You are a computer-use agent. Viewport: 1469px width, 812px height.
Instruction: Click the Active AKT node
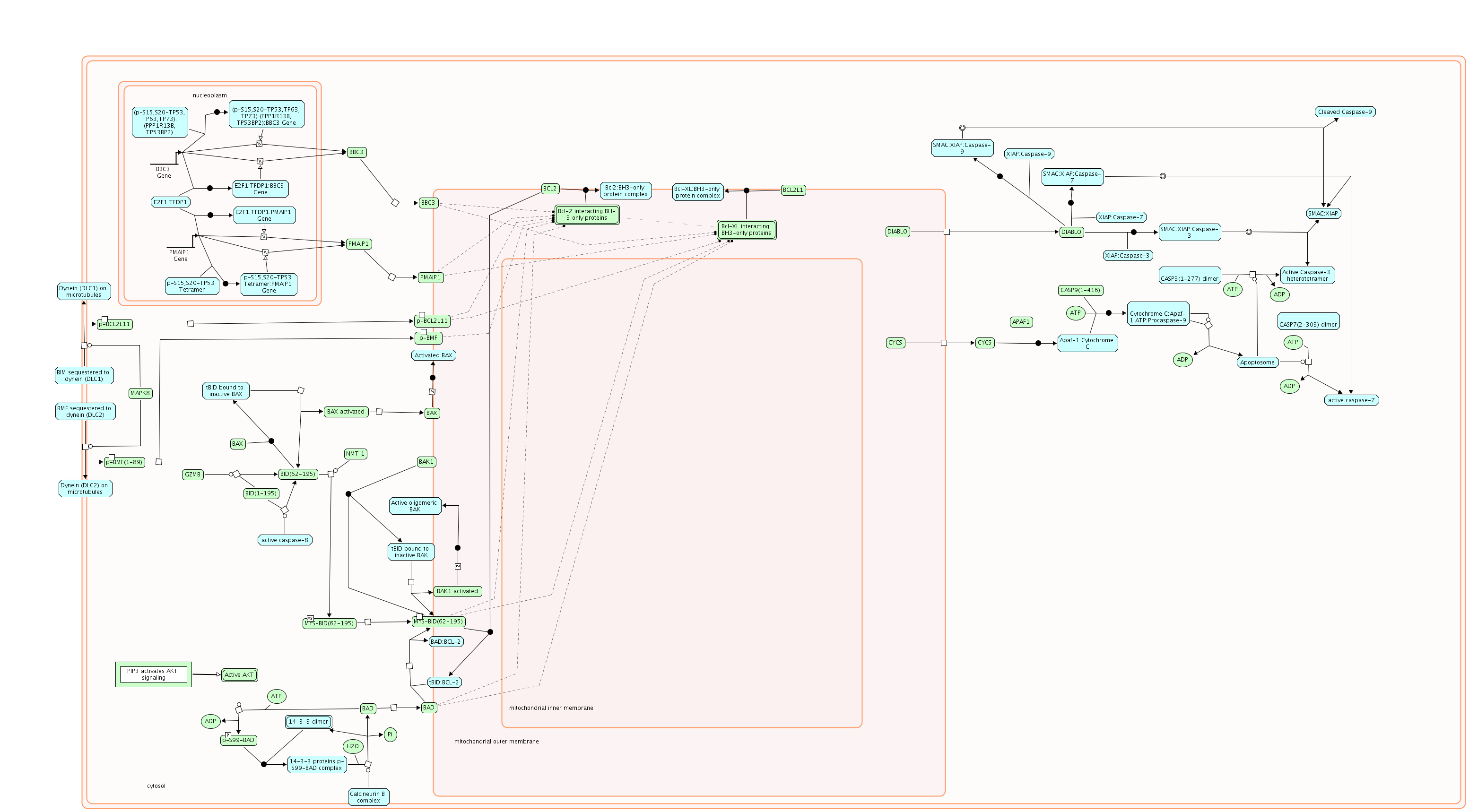tap(239, 674)
